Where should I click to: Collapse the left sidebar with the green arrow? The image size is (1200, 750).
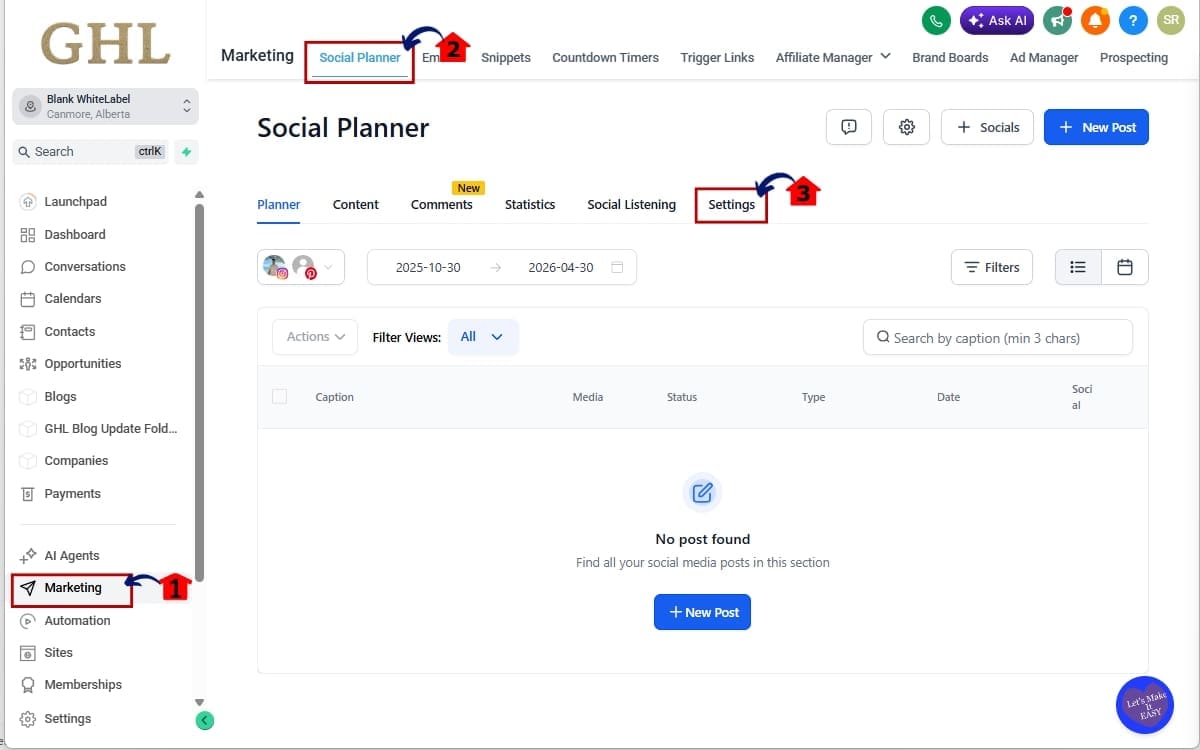coord(204,719)
